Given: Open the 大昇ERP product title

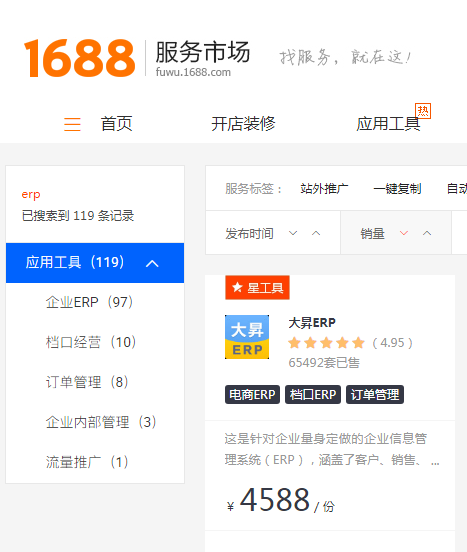Looking at the screenshot, I should [312, 322].
